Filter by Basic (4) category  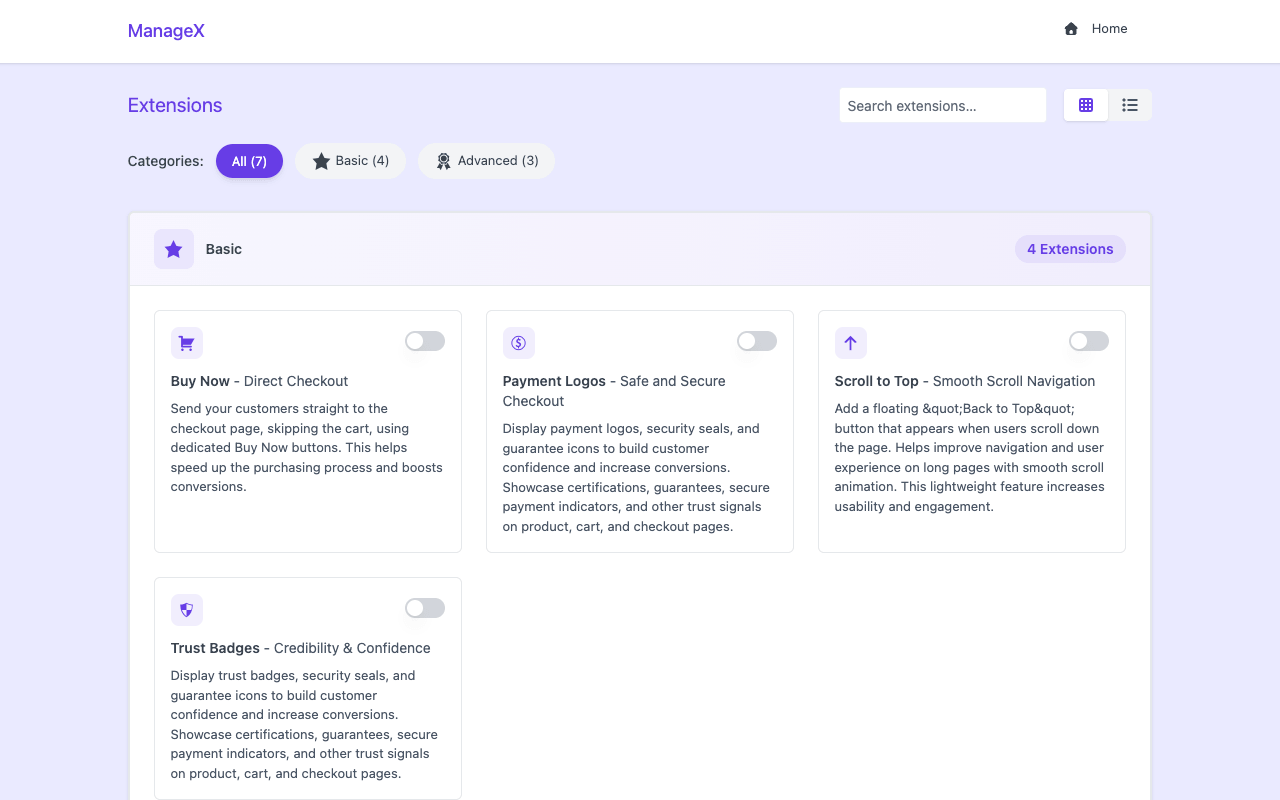[x=350, y=161]
